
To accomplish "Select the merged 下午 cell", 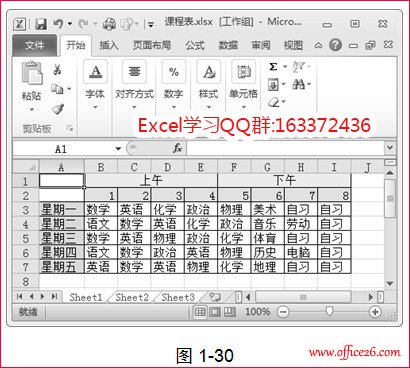I will pyautogui.click(x=284, y=181).
